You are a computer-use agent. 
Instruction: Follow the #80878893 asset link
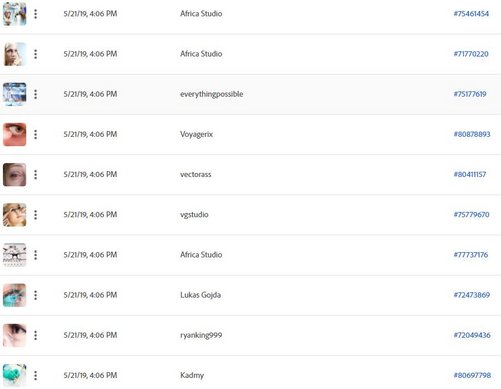472,134
